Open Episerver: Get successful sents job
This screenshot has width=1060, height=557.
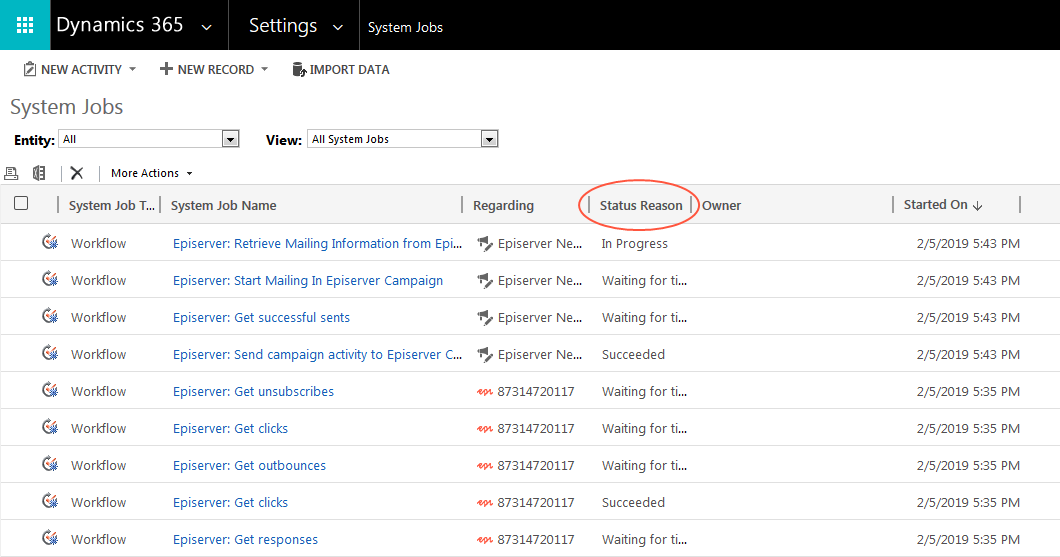[261, 318]
